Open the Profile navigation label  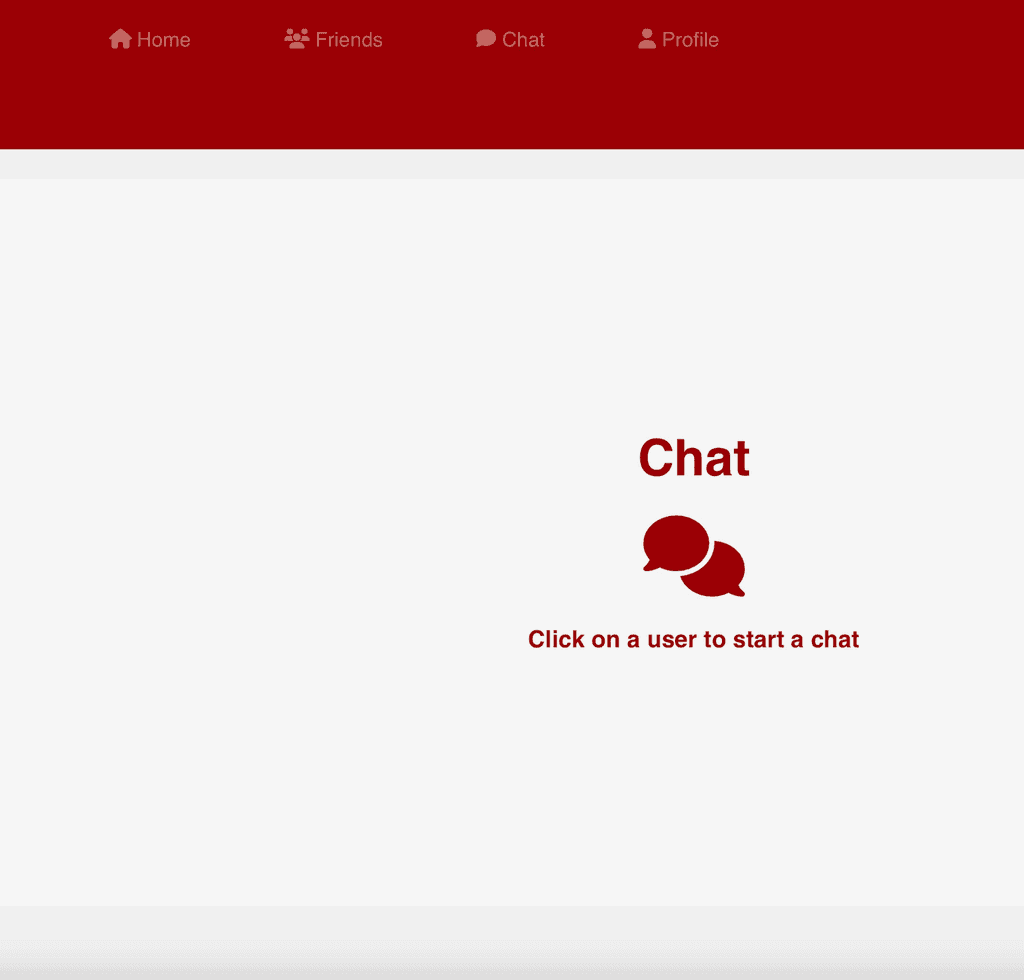click(690, 40)
